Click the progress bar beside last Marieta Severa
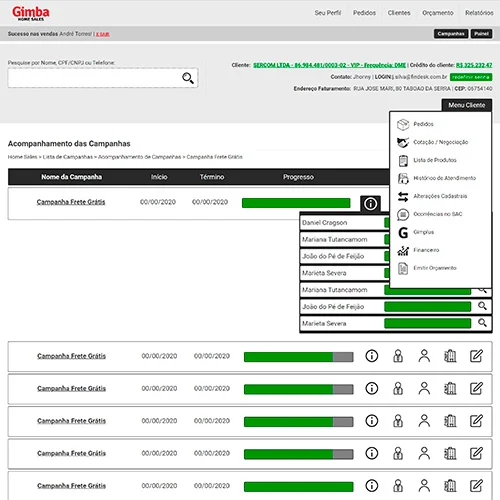Viewport: 500px width, 500px height. coord(427,323)
